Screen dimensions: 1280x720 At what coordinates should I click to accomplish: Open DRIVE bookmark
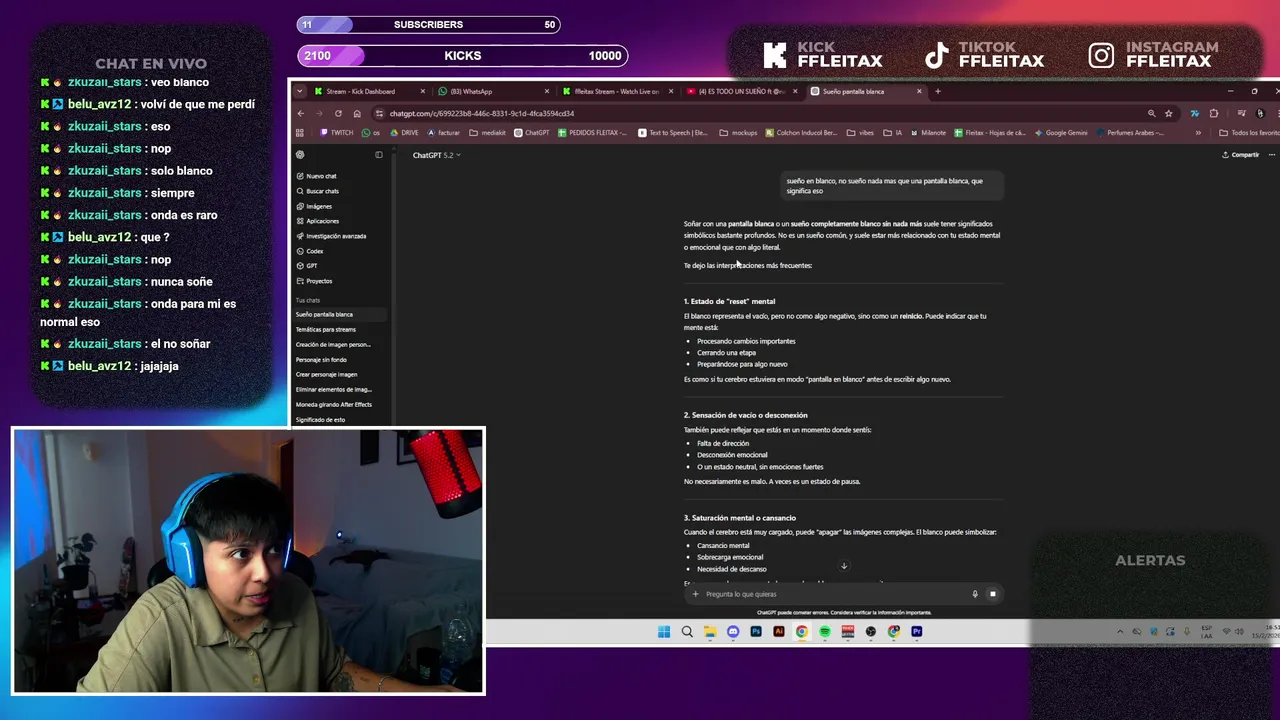pos(404,132)
